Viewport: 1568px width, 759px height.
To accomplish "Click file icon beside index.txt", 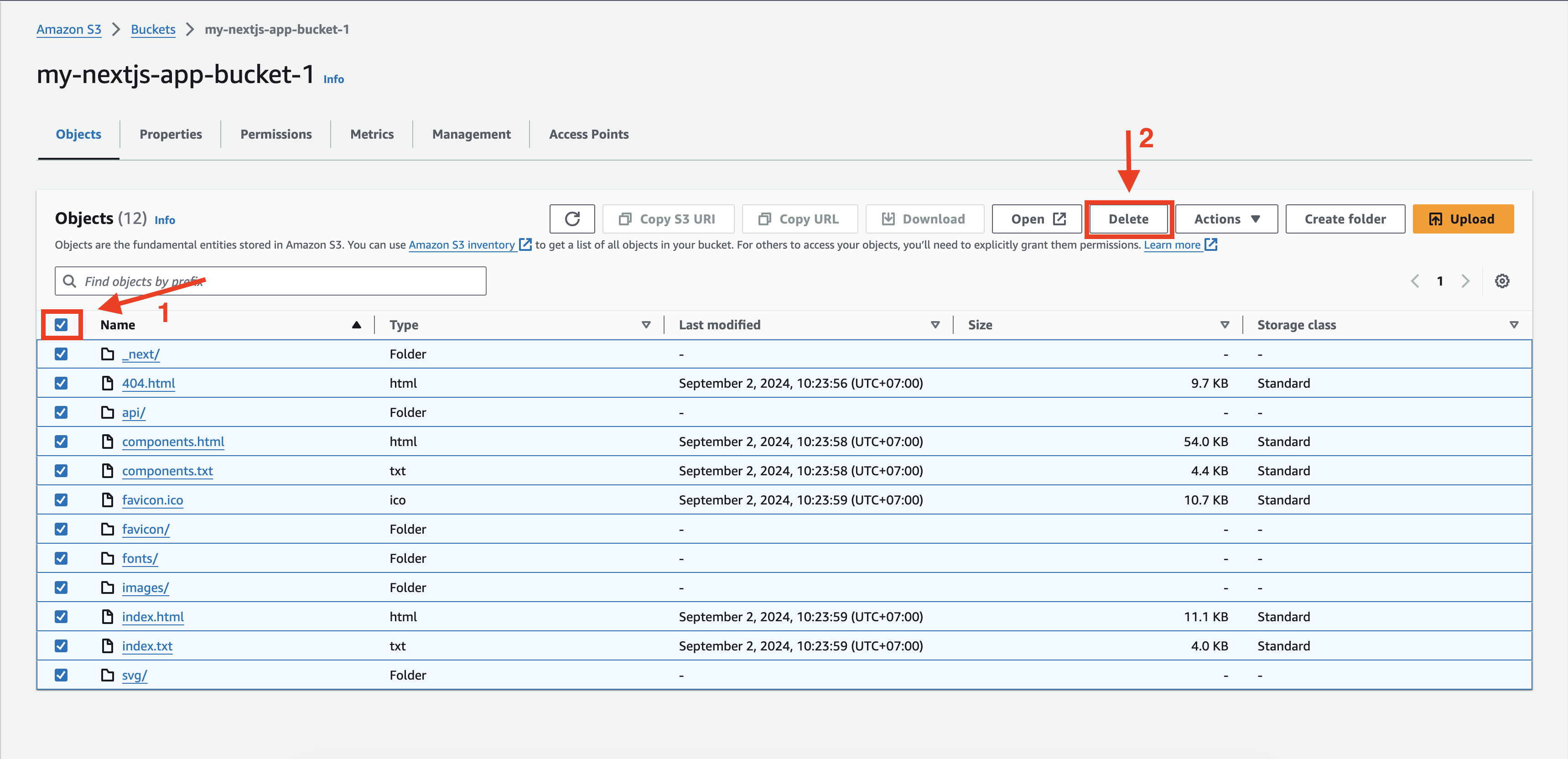I will 108,646.
